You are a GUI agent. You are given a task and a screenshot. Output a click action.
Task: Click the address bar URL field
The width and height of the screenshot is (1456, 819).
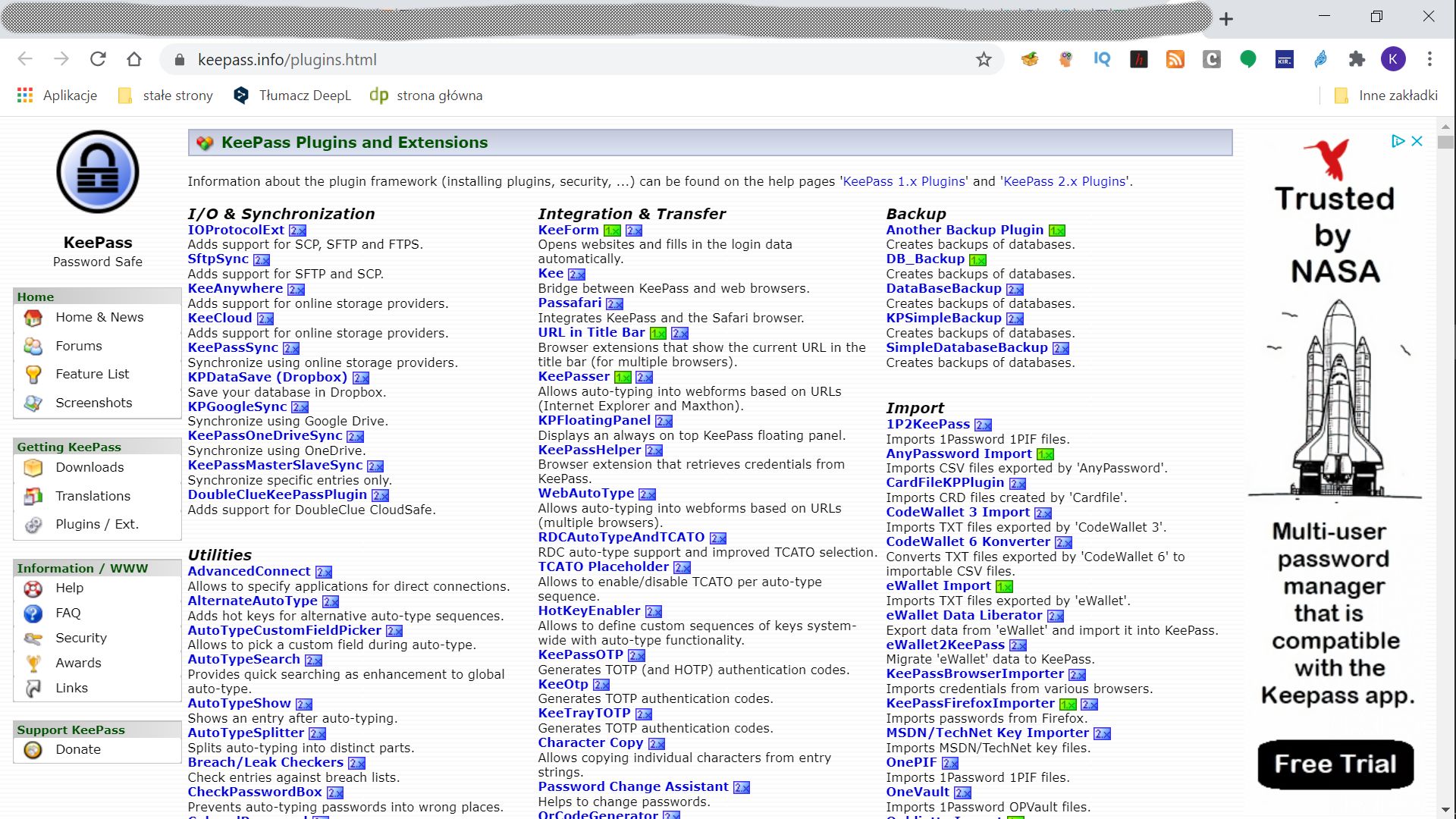pyautogui.click(x=531, y=59)
